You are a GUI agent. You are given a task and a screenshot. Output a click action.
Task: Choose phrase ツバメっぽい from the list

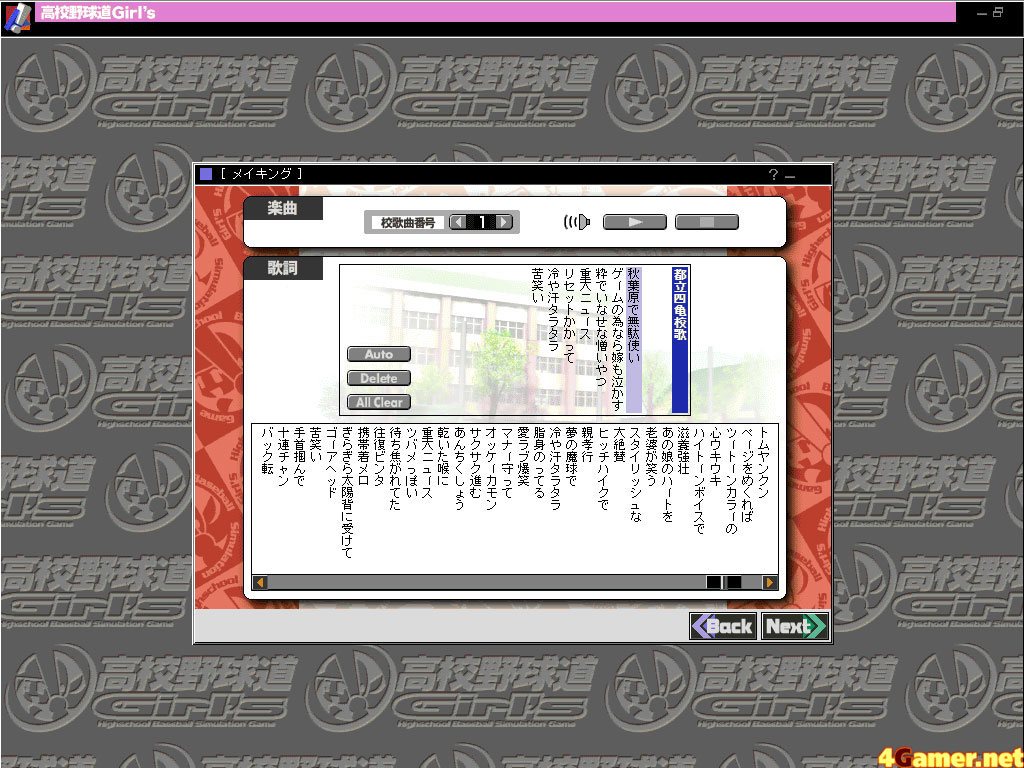pyautogui.click(x=411, y=462)
